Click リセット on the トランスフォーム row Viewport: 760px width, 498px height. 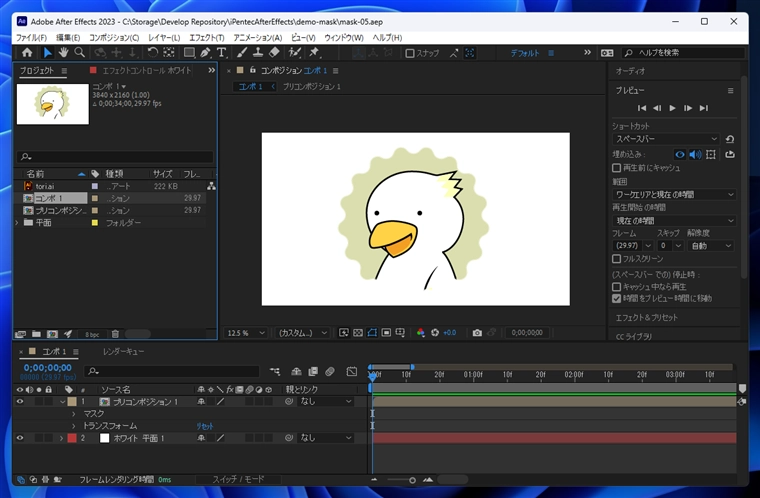(204, 426)
